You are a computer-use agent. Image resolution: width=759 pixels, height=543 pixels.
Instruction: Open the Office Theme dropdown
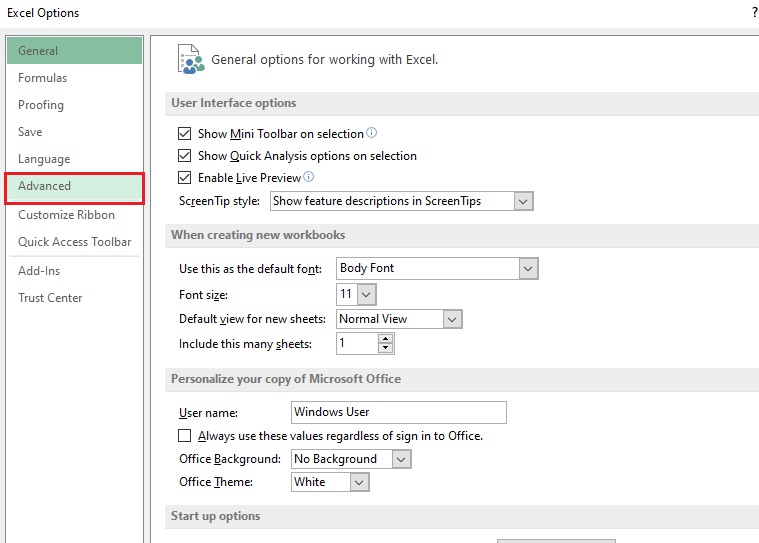[359, 482]
